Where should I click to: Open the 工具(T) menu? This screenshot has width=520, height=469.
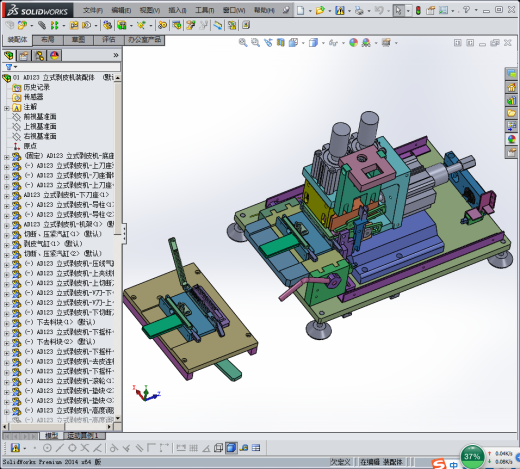(204, 10)
